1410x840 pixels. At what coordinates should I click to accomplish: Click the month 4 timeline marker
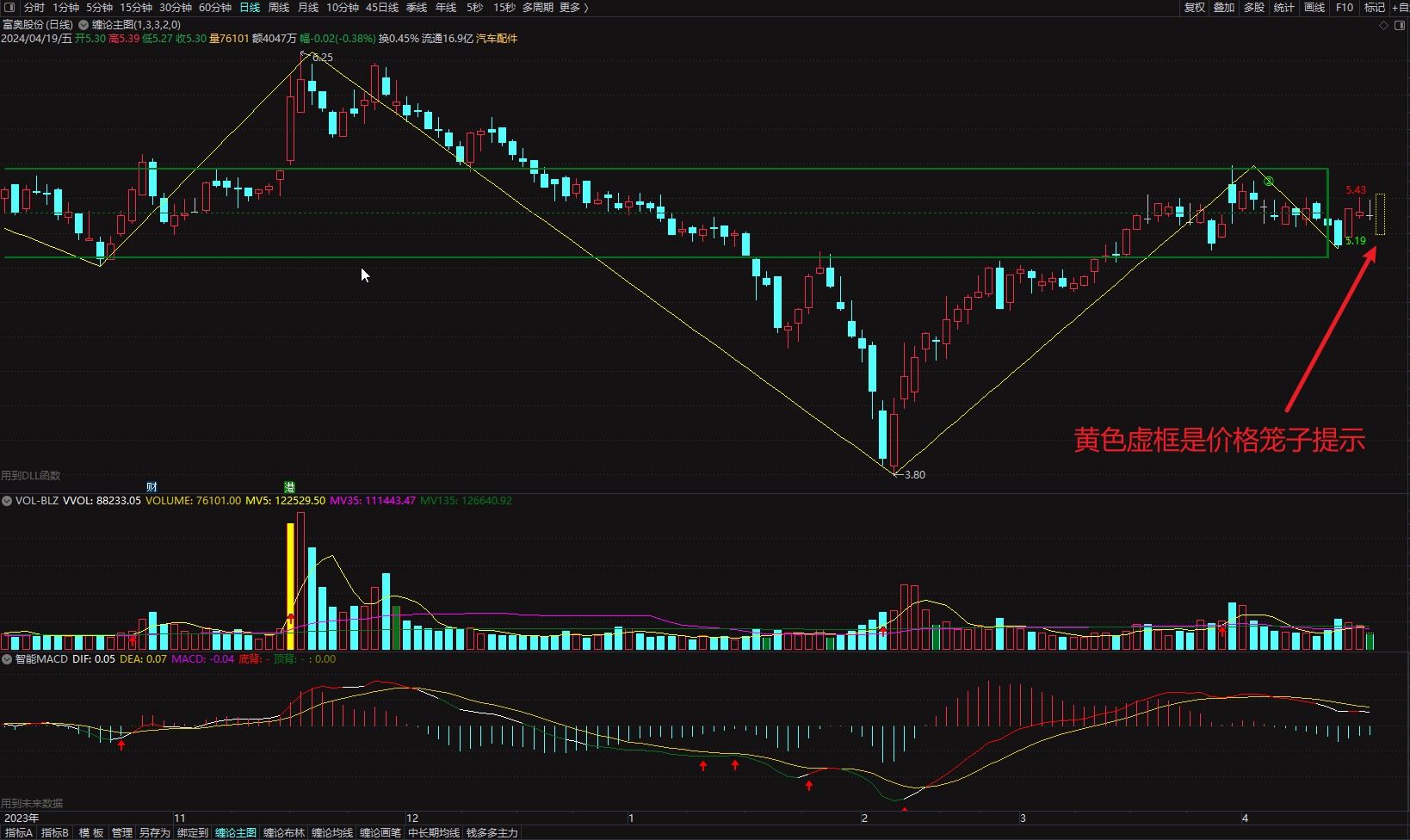(1245, 818)
